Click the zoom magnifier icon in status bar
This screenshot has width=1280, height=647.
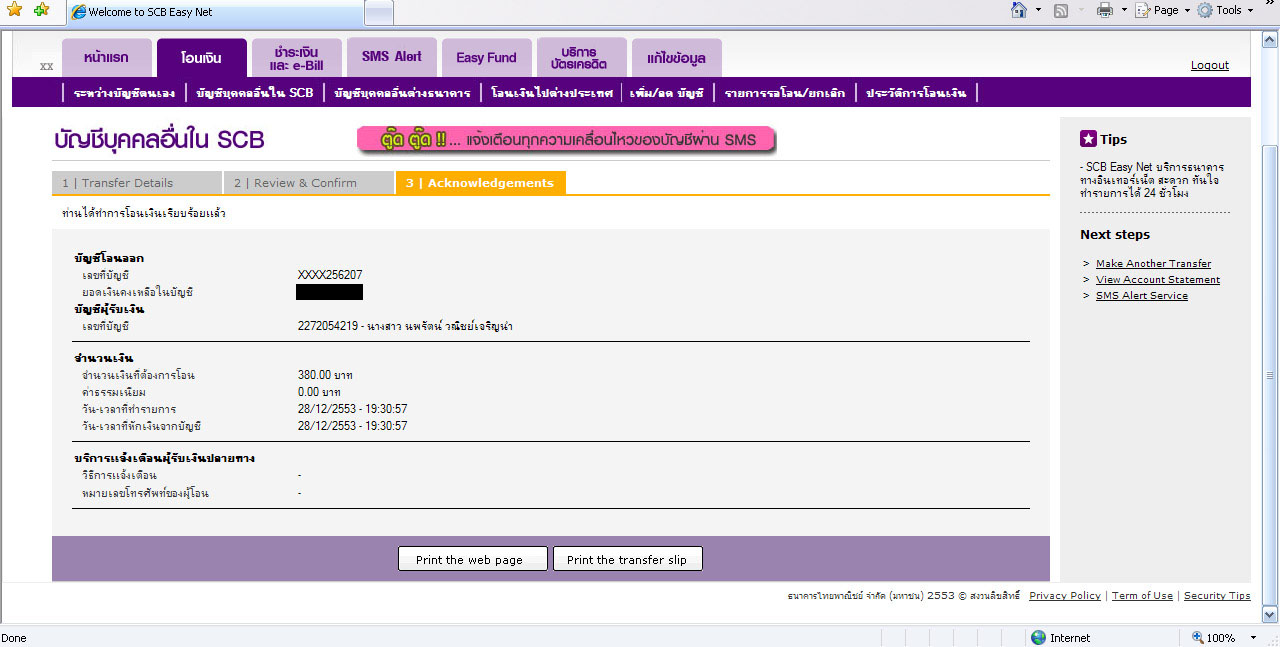(x=1198, y=637)
